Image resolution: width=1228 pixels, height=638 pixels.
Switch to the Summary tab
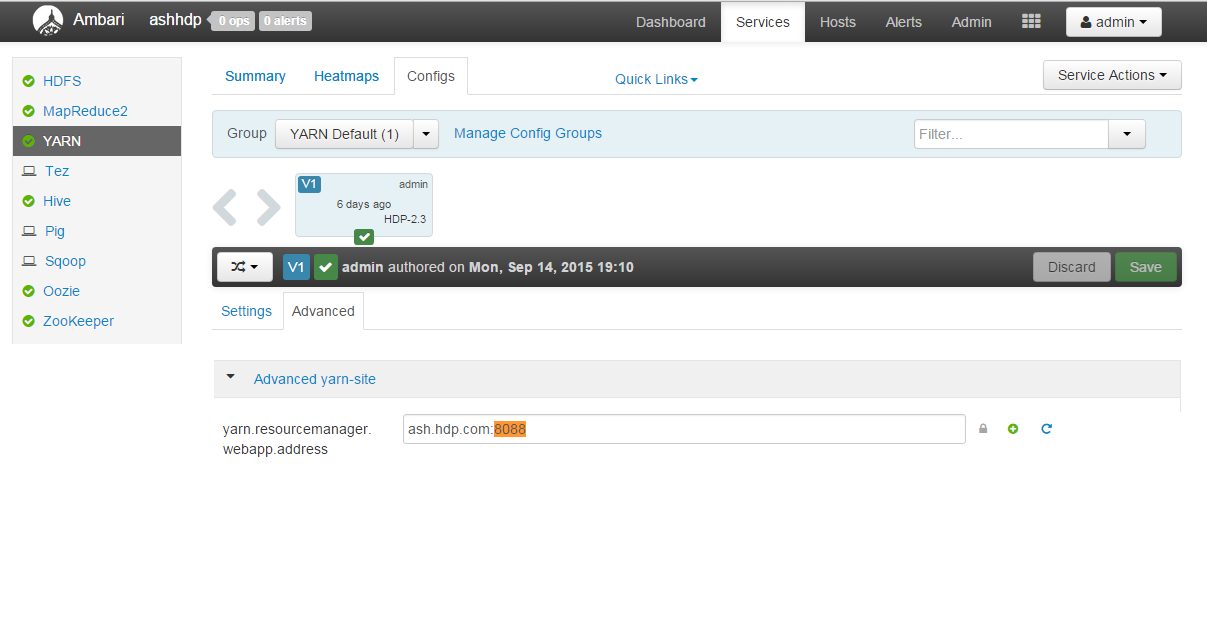point(255,76)
